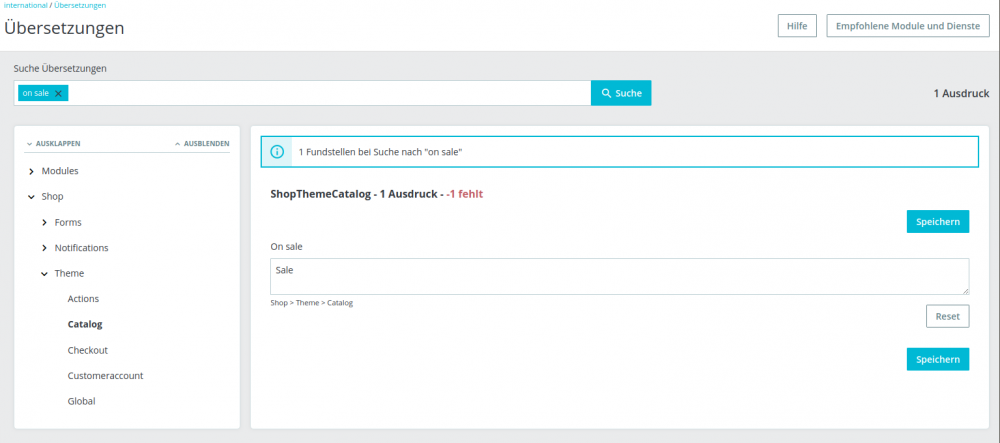Open the Checkout tree item

(x=87, y=350)
